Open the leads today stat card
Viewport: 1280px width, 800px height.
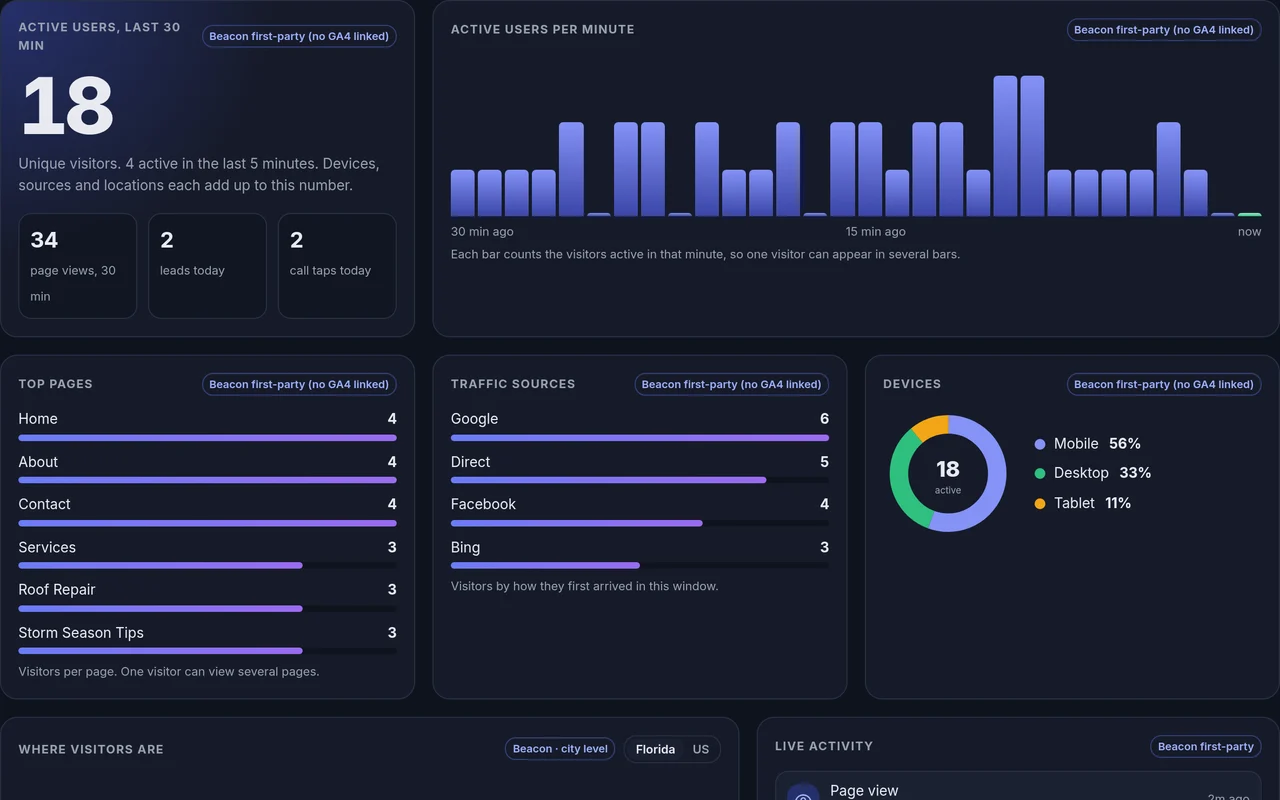click(x=207, y=266)
